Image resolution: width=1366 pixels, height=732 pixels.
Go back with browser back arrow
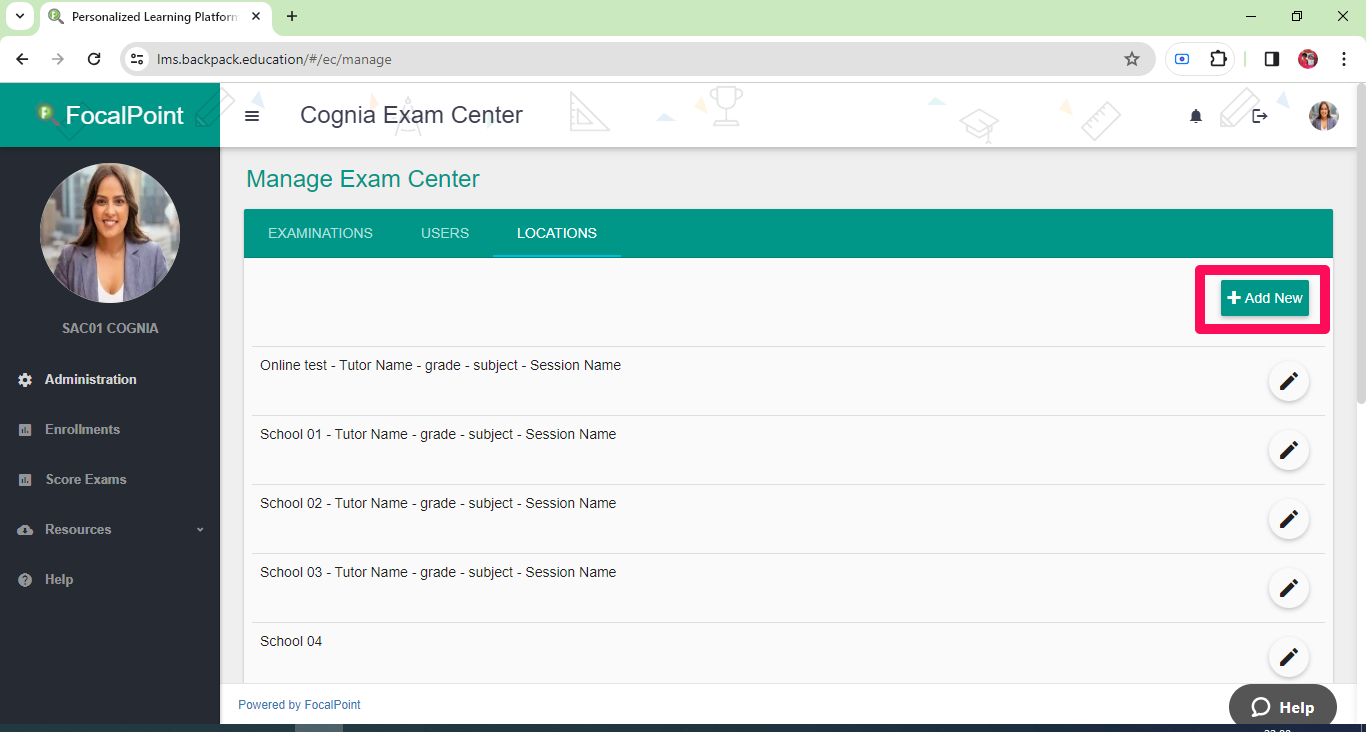[x=22, y=59]
